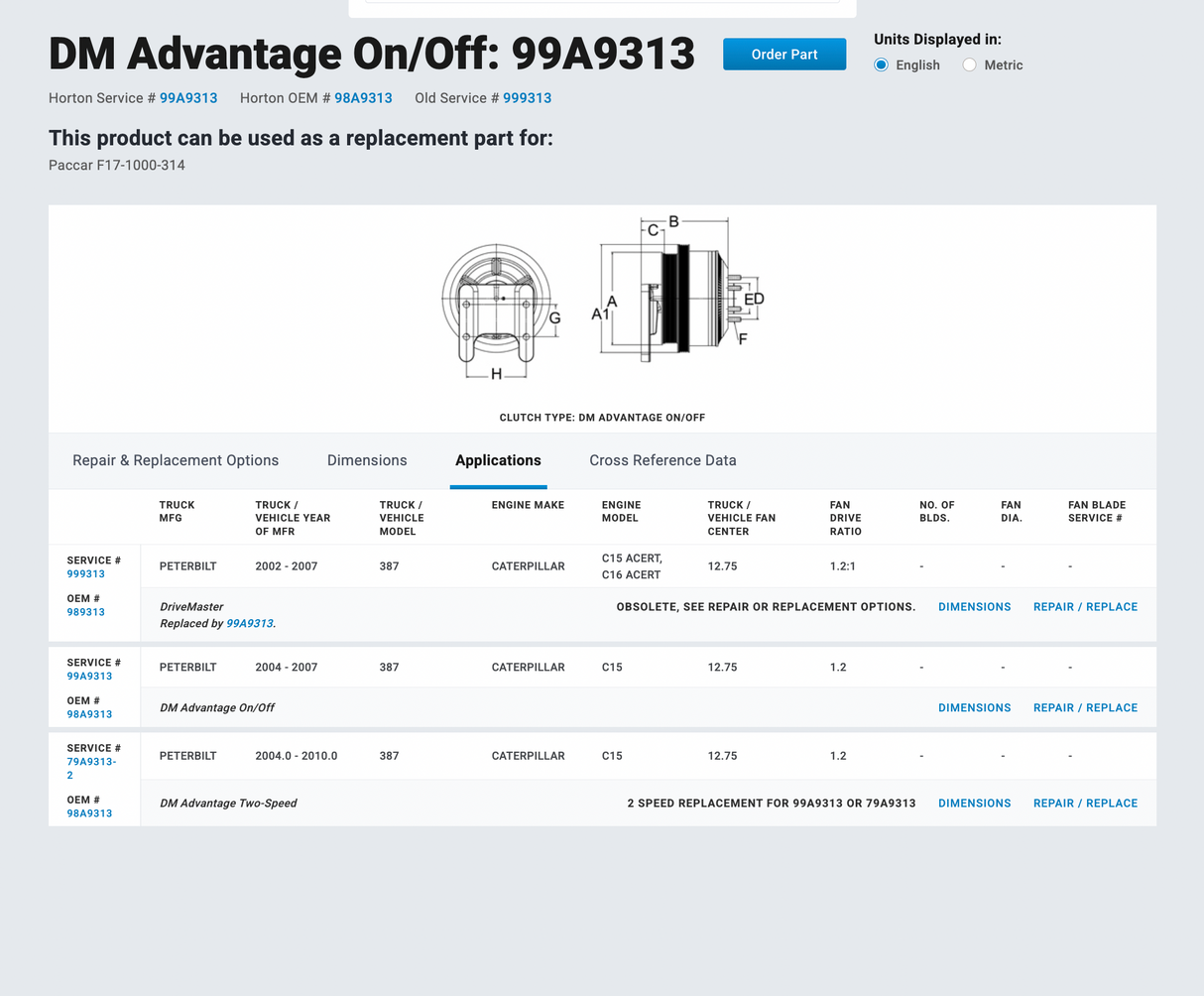Click the 'DM Advantage Two-Speed' label
Screen dimensions: 1204x996
228,804
